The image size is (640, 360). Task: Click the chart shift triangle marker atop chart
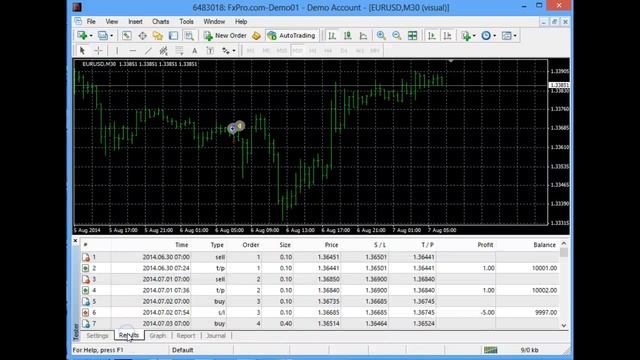click(x=451, y=61)
